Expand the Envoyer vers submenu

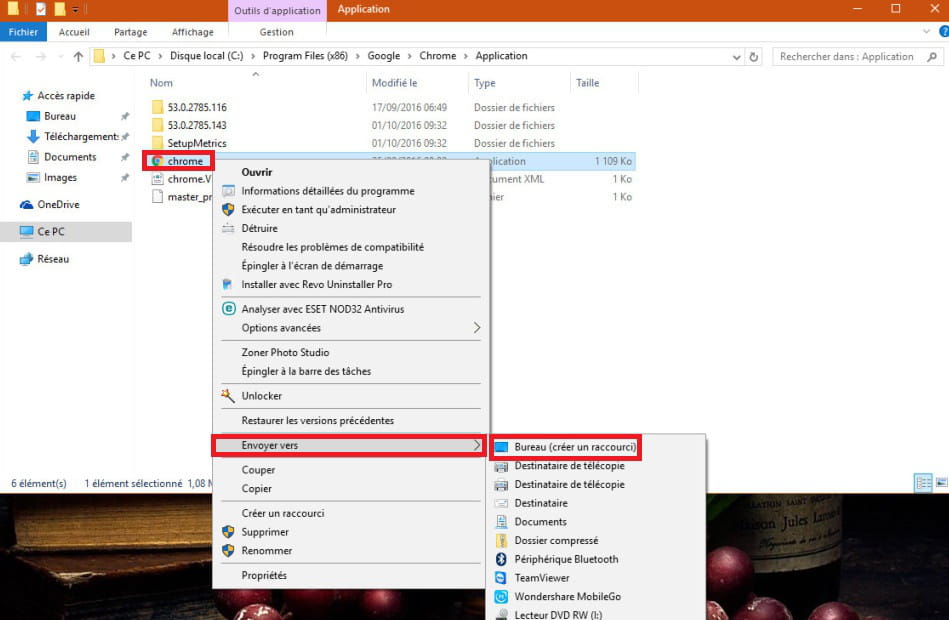coord(476,445)
